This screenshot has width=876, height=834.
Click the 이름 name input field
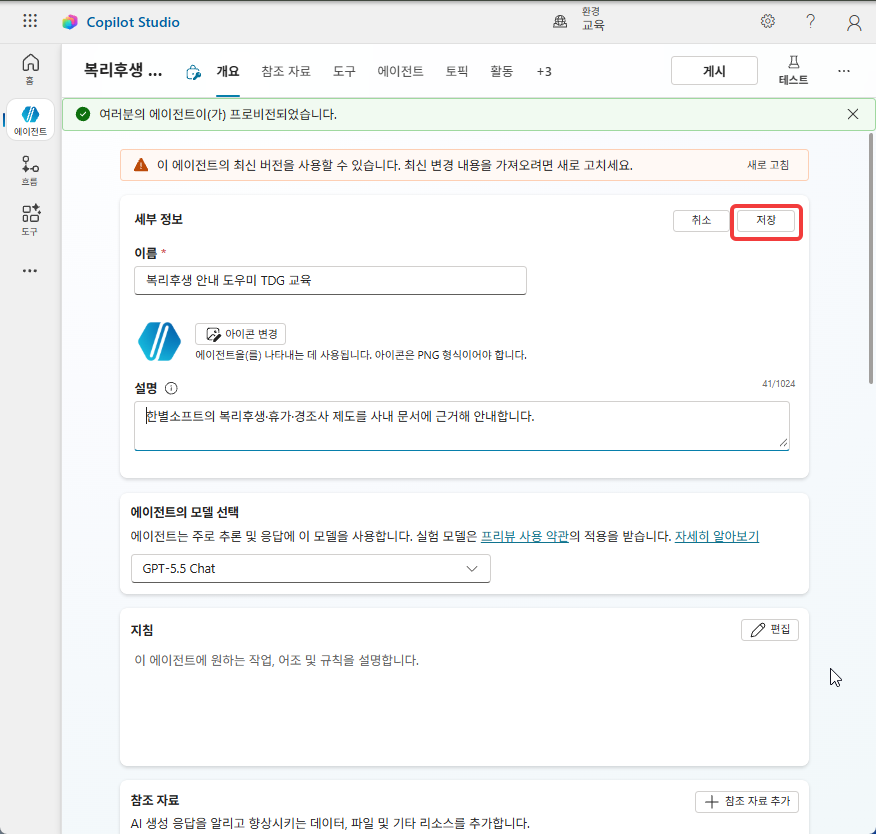330,280
